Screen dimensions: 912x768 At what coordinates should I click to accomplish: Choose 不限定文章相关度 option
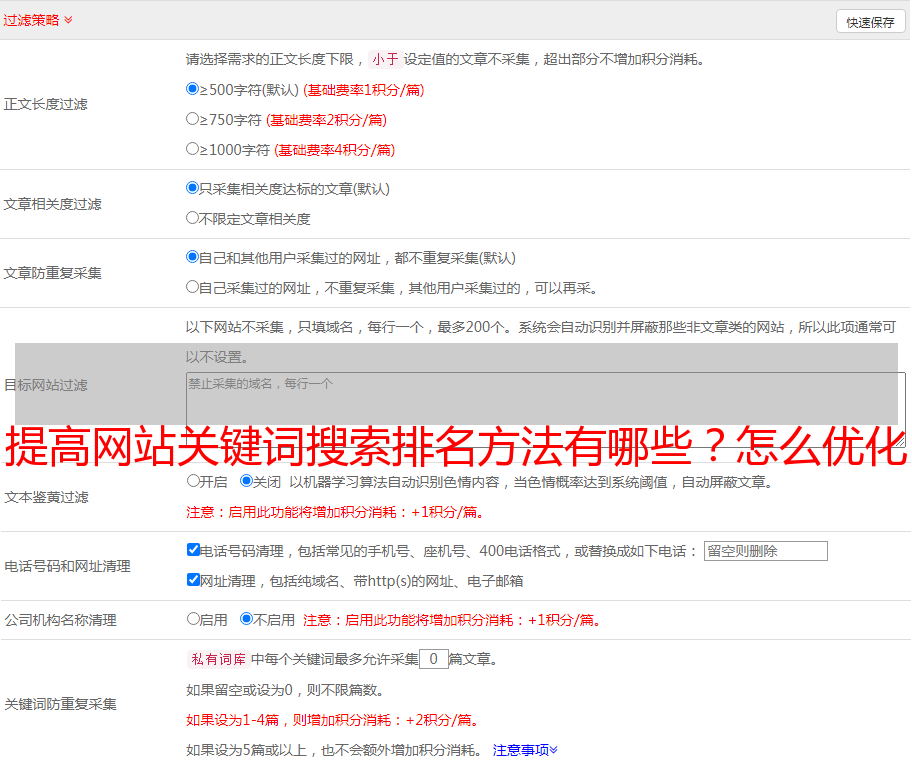pyautogui.click(x=192, y=218)
